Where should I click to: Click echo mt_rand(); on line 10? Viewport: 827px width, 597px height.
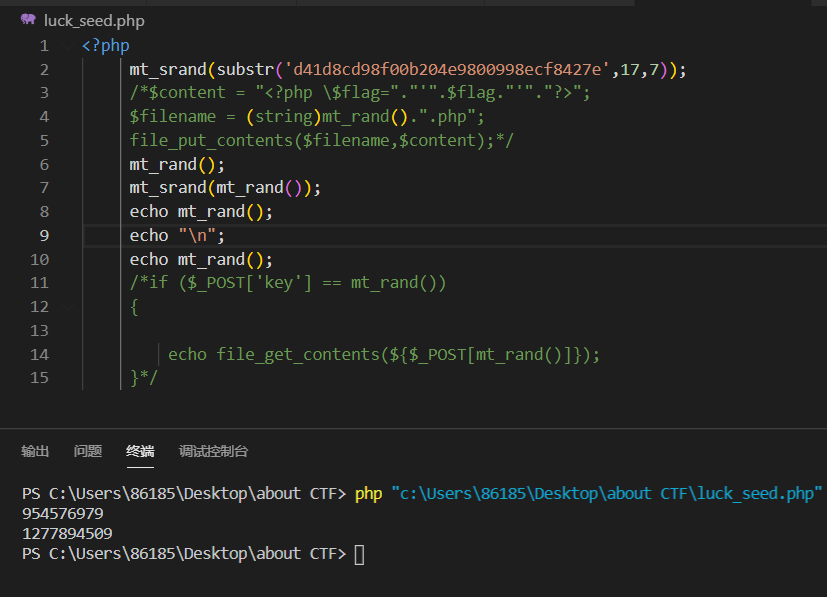coord(201,259)
